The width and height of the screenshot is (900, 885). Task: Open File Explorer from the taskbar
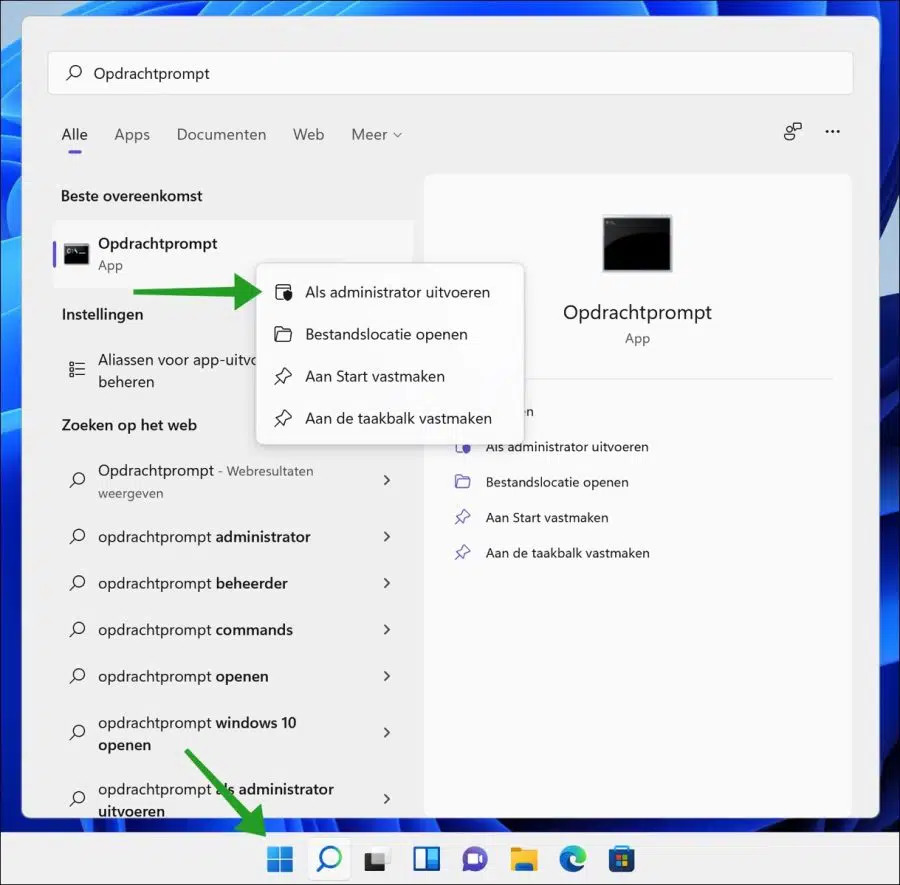(x=524, y=859)
